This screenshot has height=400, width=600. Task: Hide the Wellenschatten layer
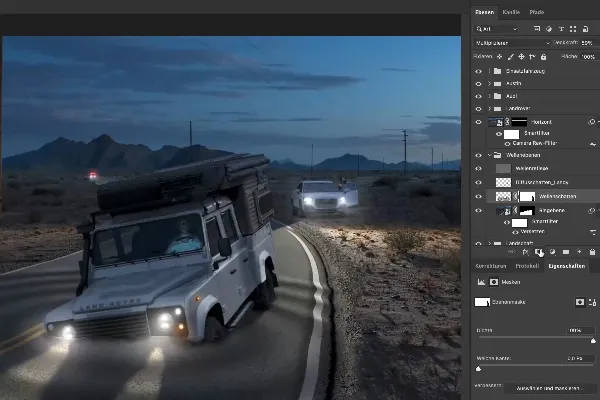pos(478,196)
